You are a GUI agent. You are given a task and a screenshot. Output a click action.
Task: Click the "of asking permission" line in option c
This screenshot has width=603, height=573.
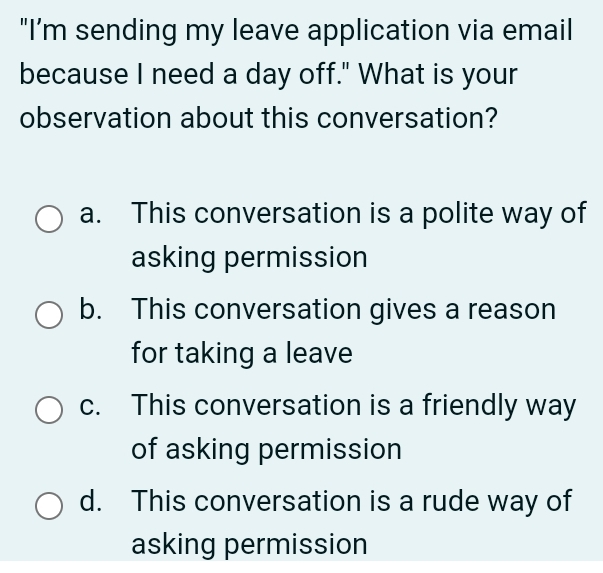(266, 450)
